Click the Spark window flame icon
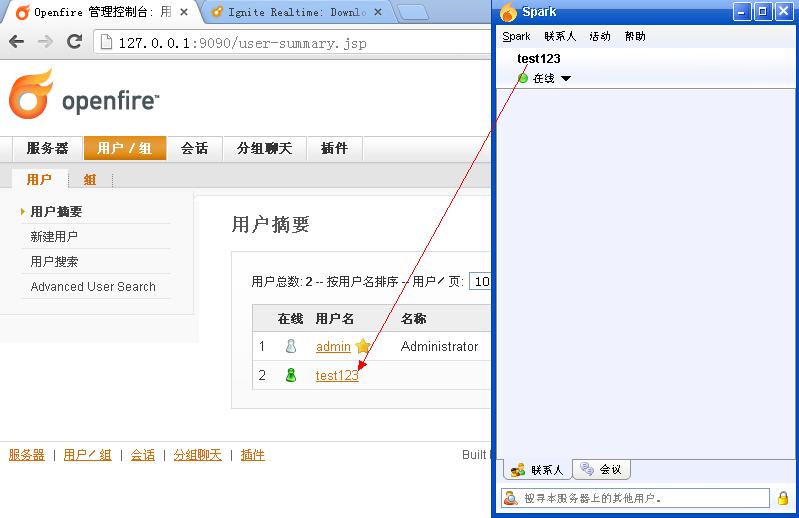The height and width of the screenshot is (518, 799). tap(508, 12)
